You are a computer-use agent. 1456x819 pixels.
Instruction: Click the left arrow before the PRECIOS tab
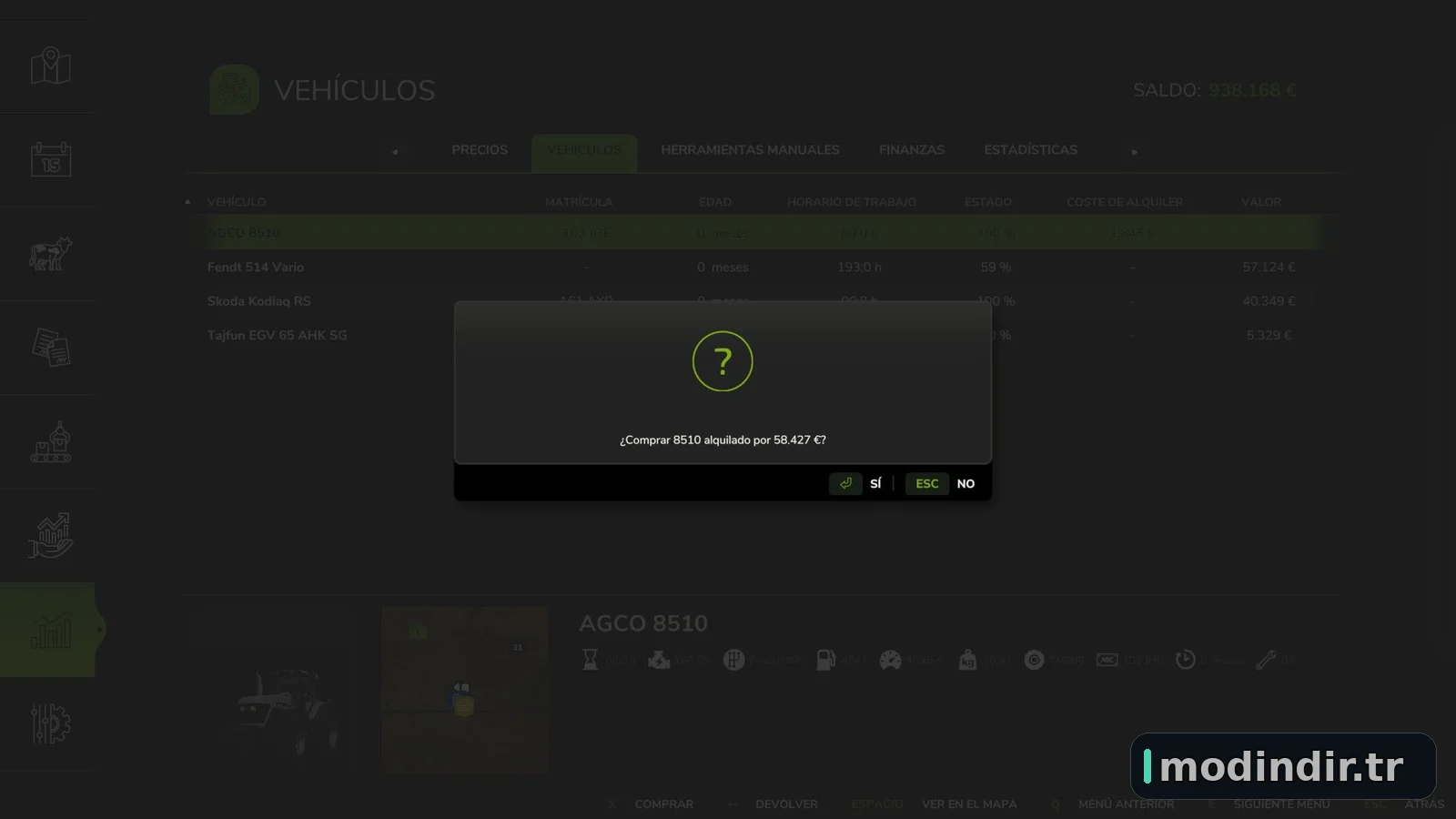pyautogui.click(x=395, y=151)
